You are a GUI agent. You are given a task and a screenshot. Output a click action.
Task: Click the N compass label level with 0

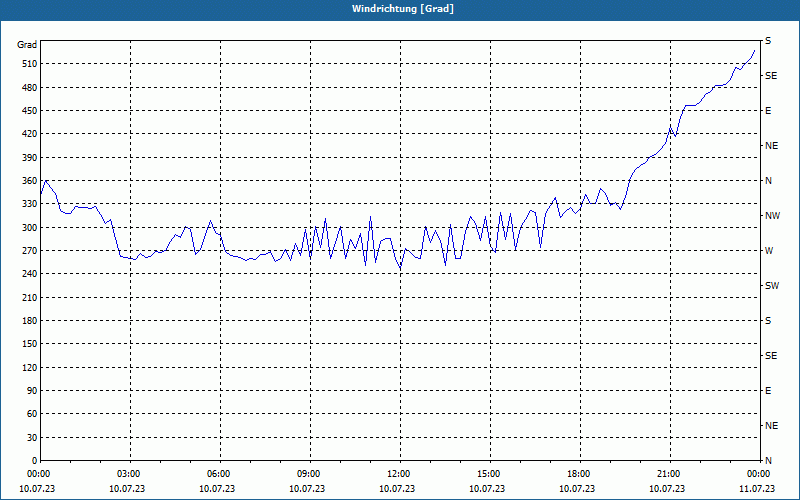click(x=768, y=461)
